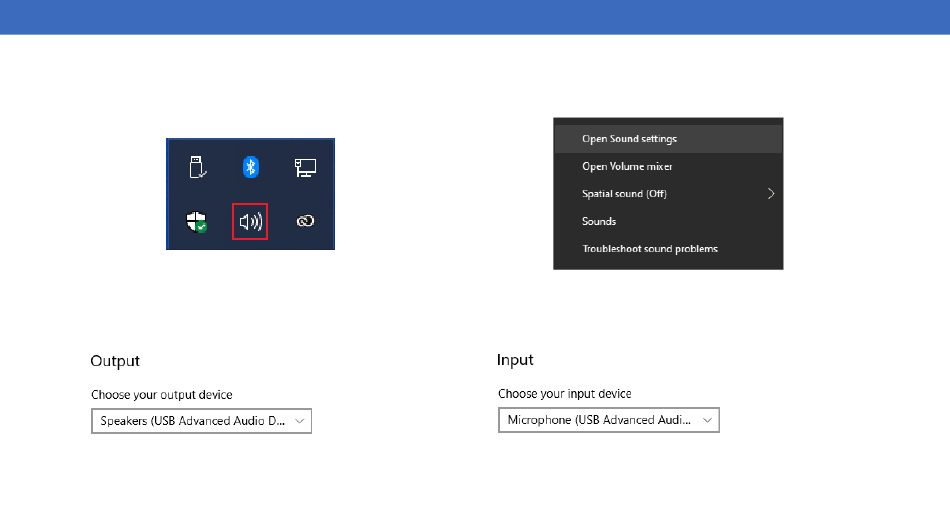Open the speaker volume tray icon
Viewport: 950px width, 518px height.
250,222
